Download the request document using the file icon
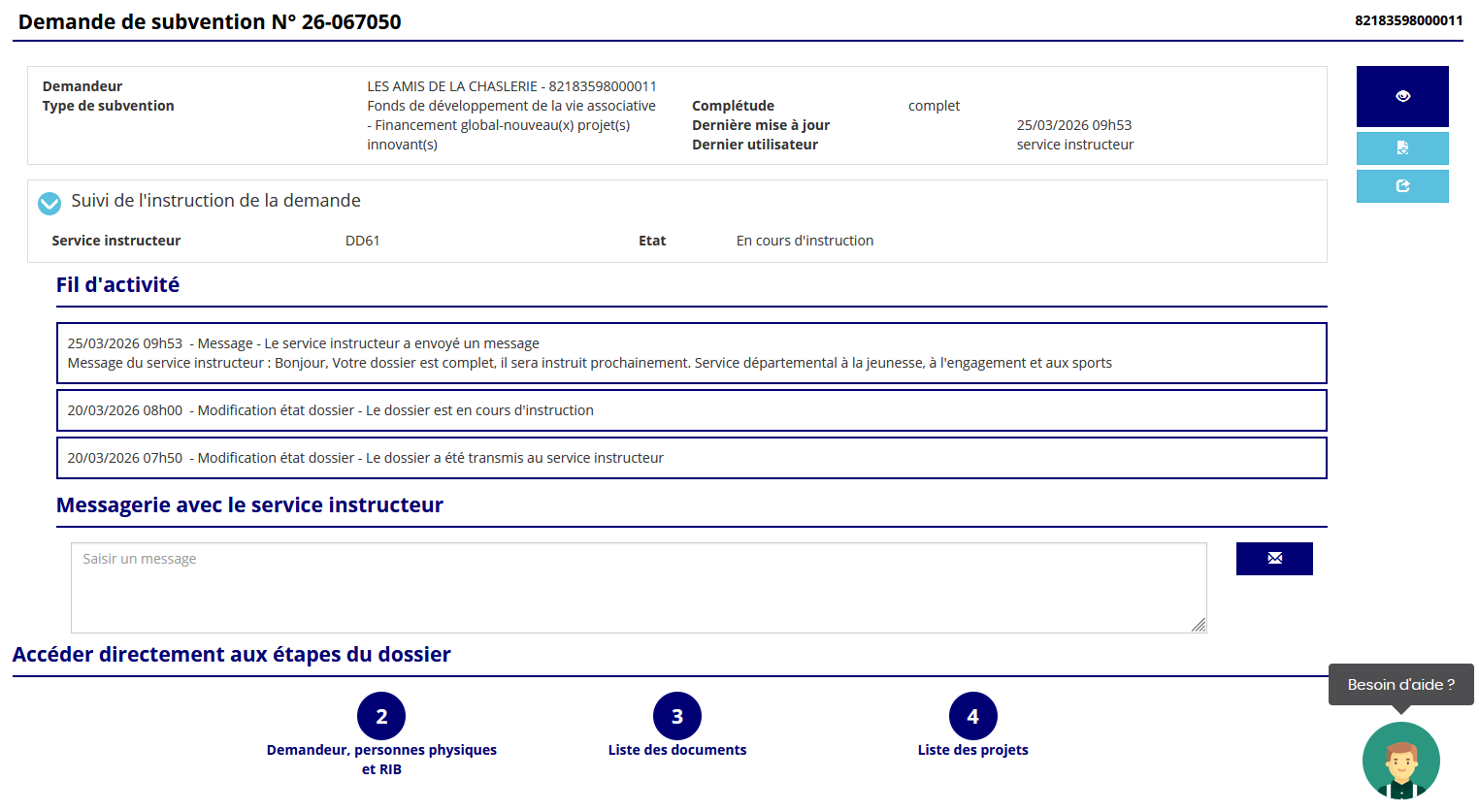Viewport: 1479px width, 812px height. pos(1402,148)
